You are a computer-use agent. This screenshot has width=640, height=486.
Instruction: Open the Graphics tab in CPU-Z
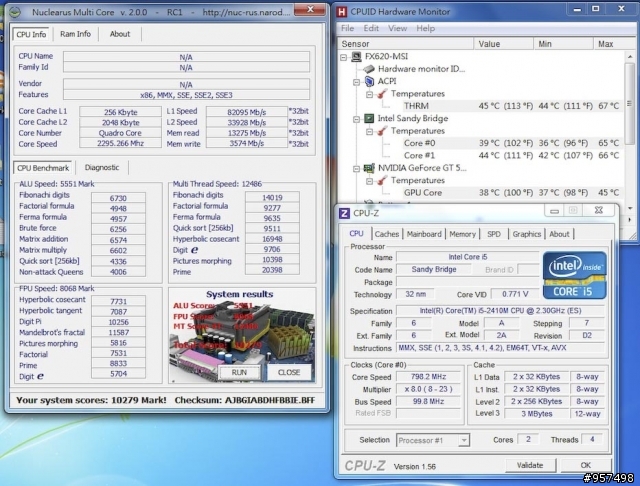tap(527, 234)
